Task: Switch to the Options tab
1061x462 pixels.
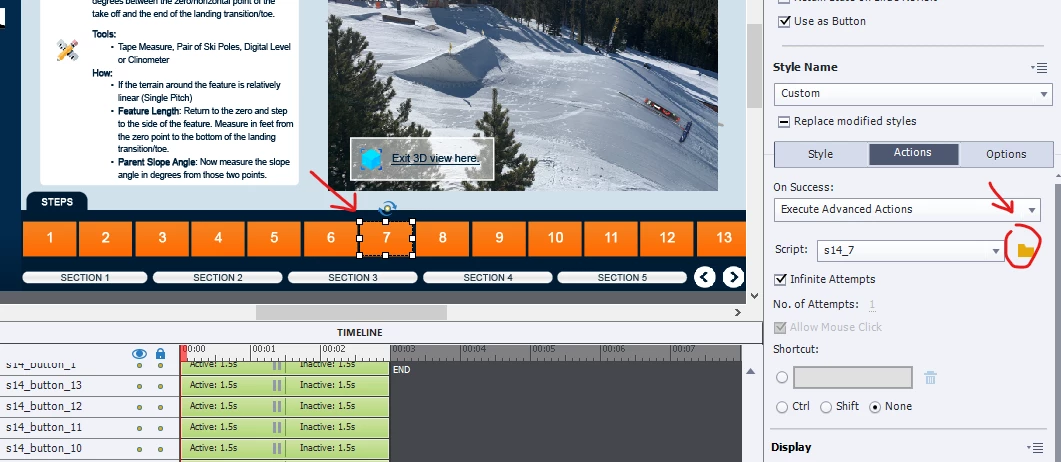Action: coord(1006,154)
